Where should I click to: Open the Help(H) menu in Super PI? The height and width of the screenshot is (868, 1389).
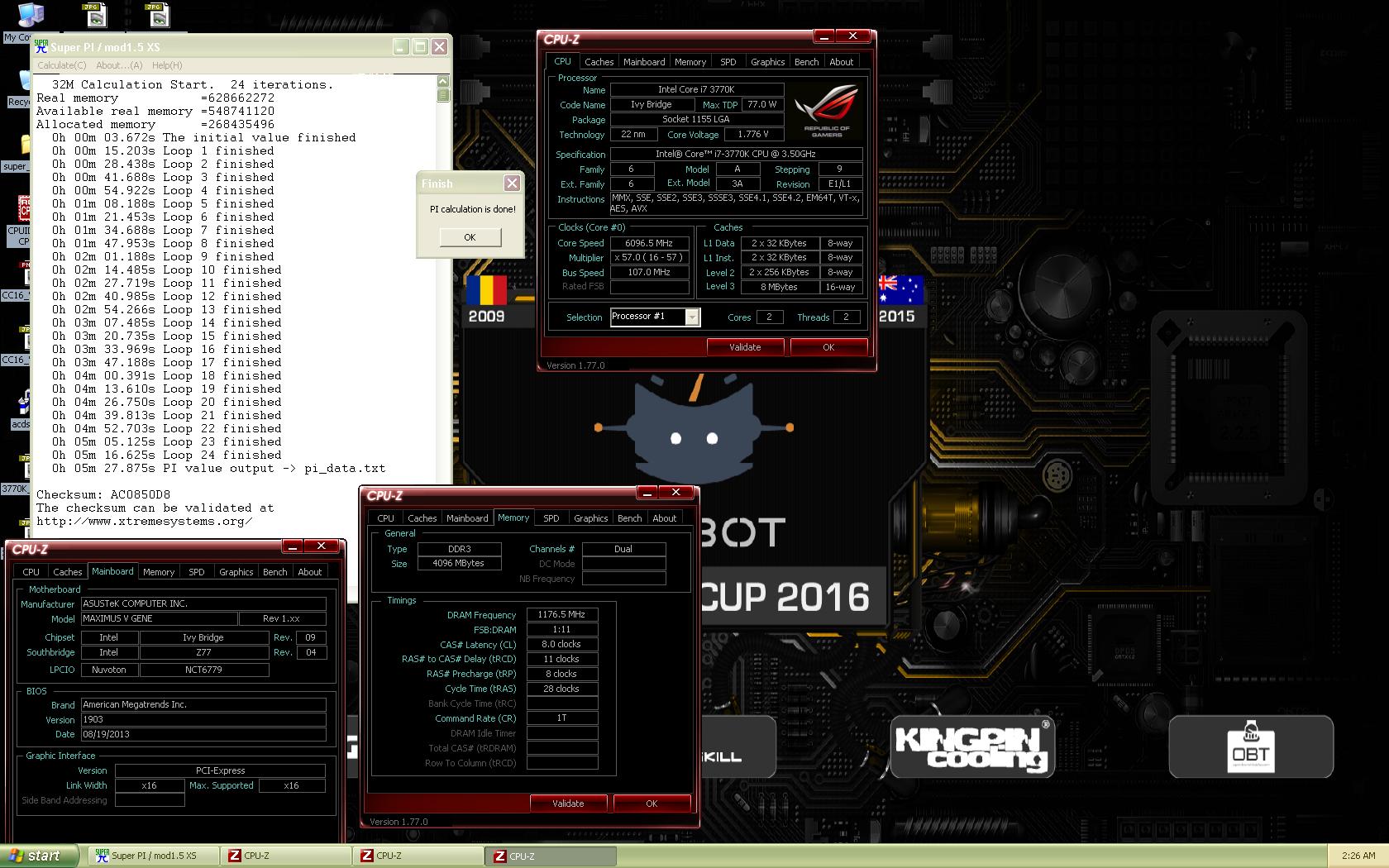[x=166, y=65]
